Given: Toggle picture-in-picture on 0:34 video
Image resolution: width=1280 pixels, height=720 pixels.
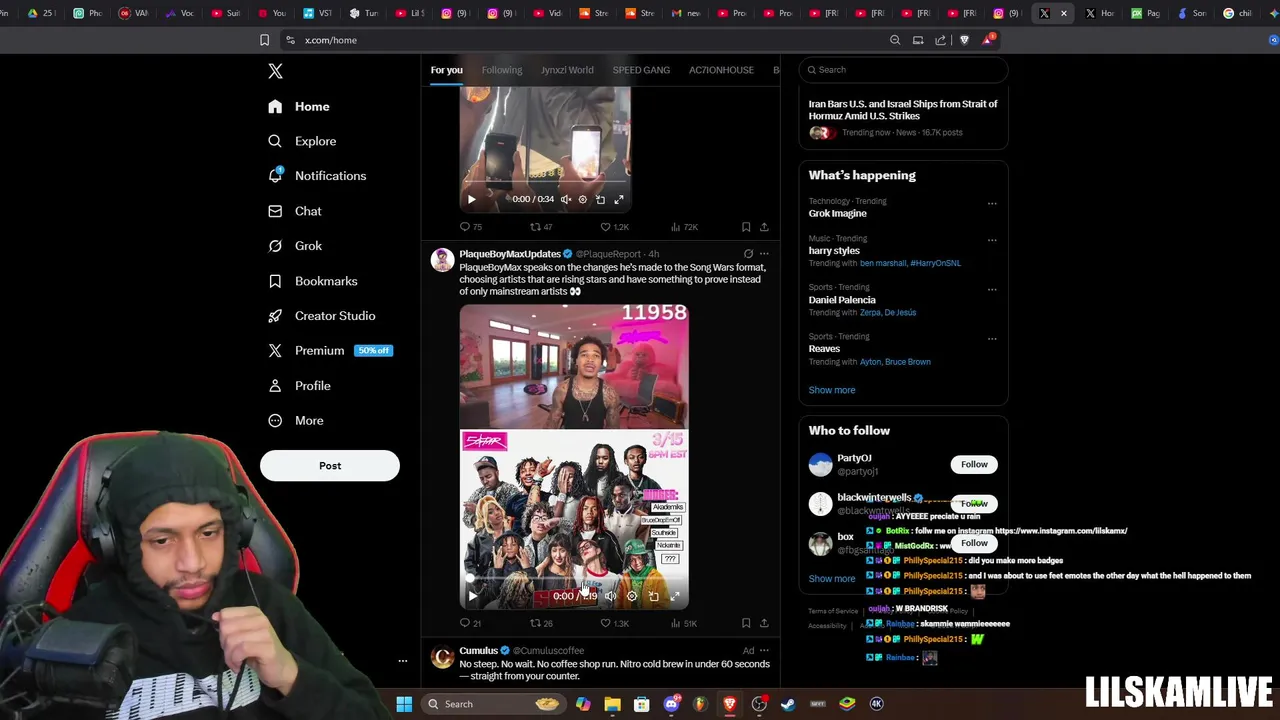Looking at the screenshot, I should 600,199.
